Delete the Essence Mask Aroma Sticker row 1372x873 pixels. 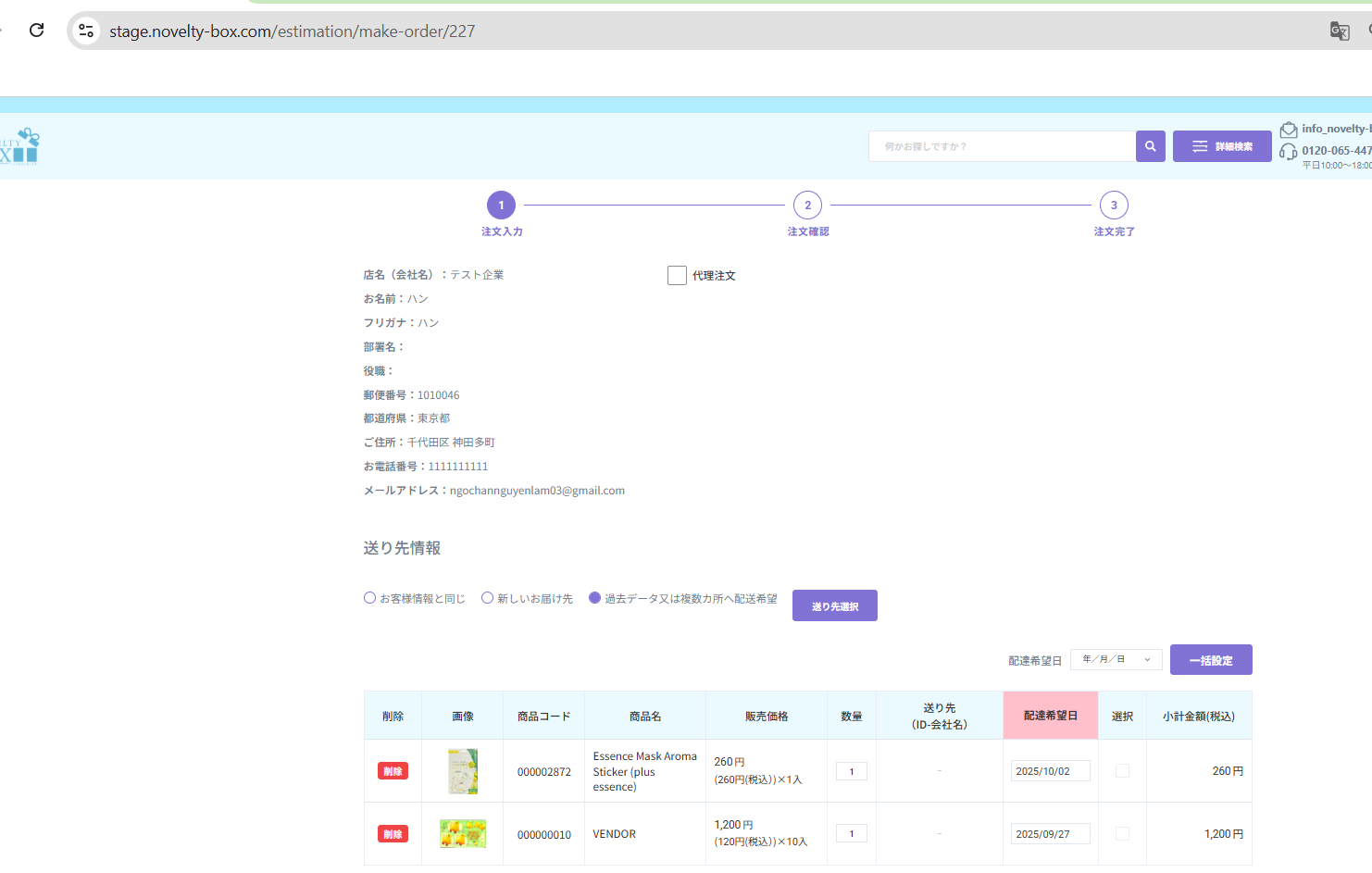[393, 771]
